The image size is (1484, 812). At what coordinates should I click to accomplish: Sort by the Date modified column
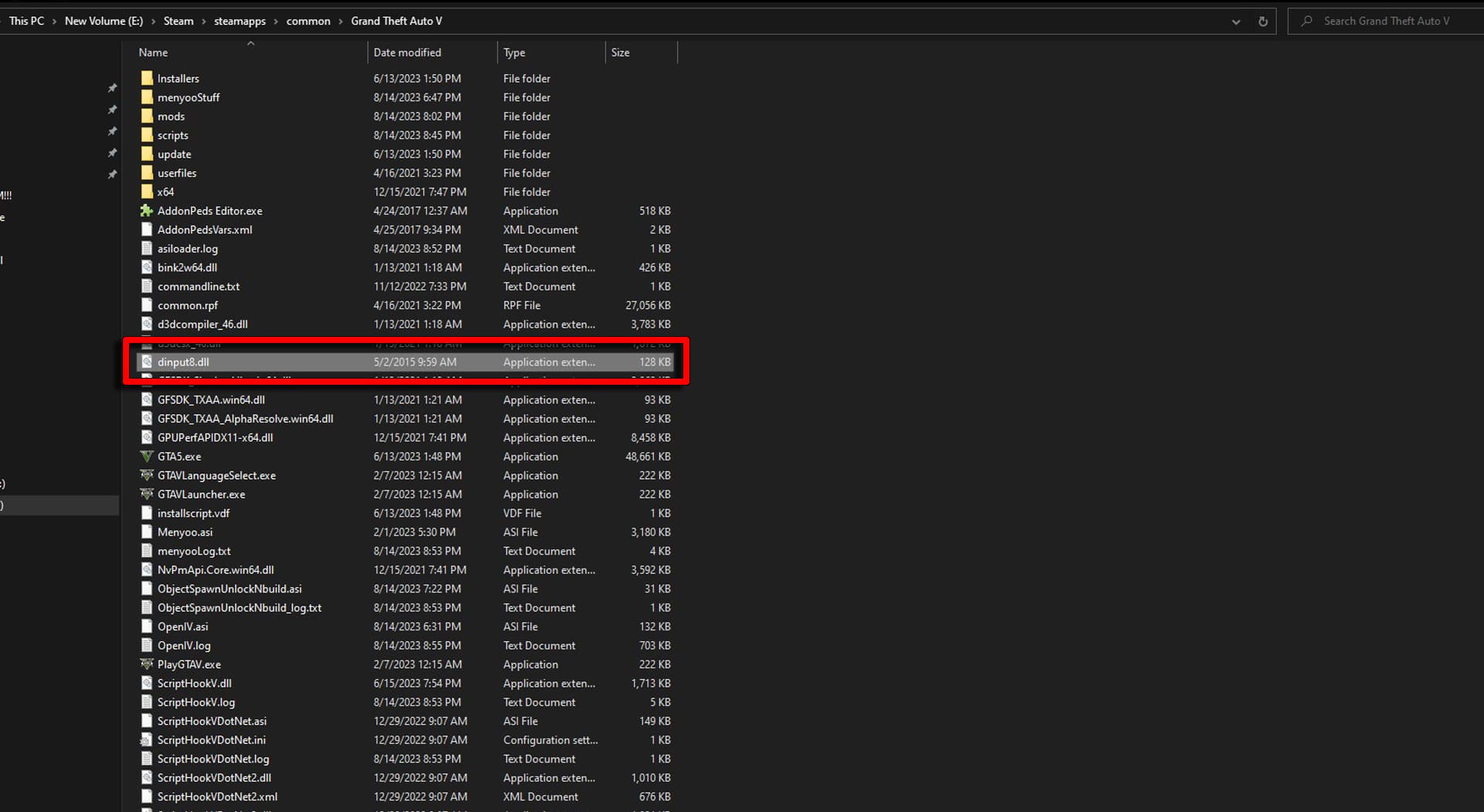pyautogui.click(x=407, y=53)
